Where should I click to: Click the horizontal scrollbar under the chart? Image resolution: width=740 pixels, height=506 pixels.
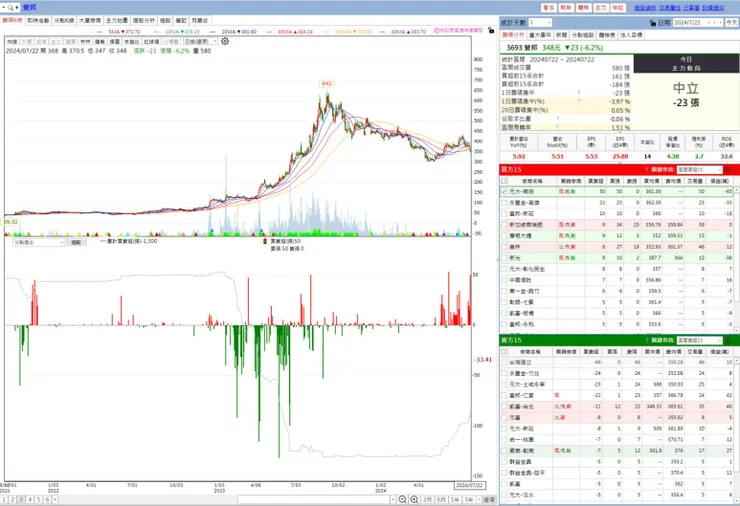(313, 499)
